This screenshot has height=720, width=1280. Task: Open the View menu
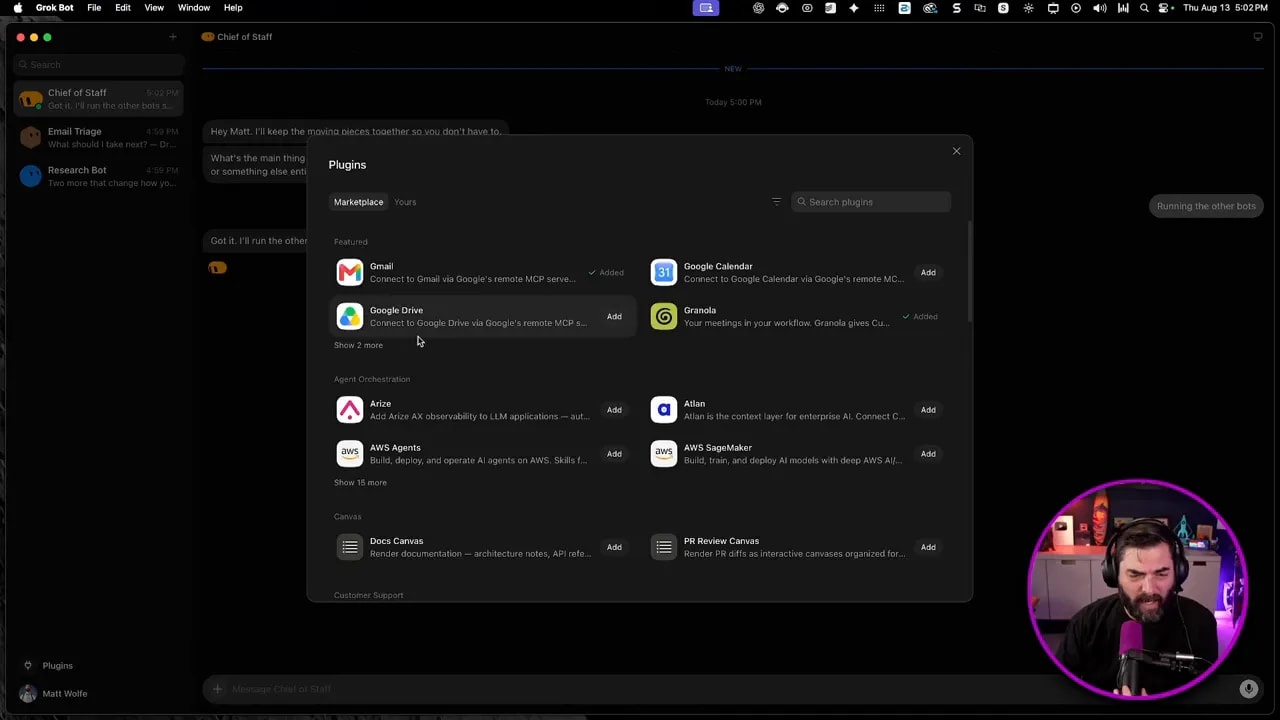click(x=154, y=8)
